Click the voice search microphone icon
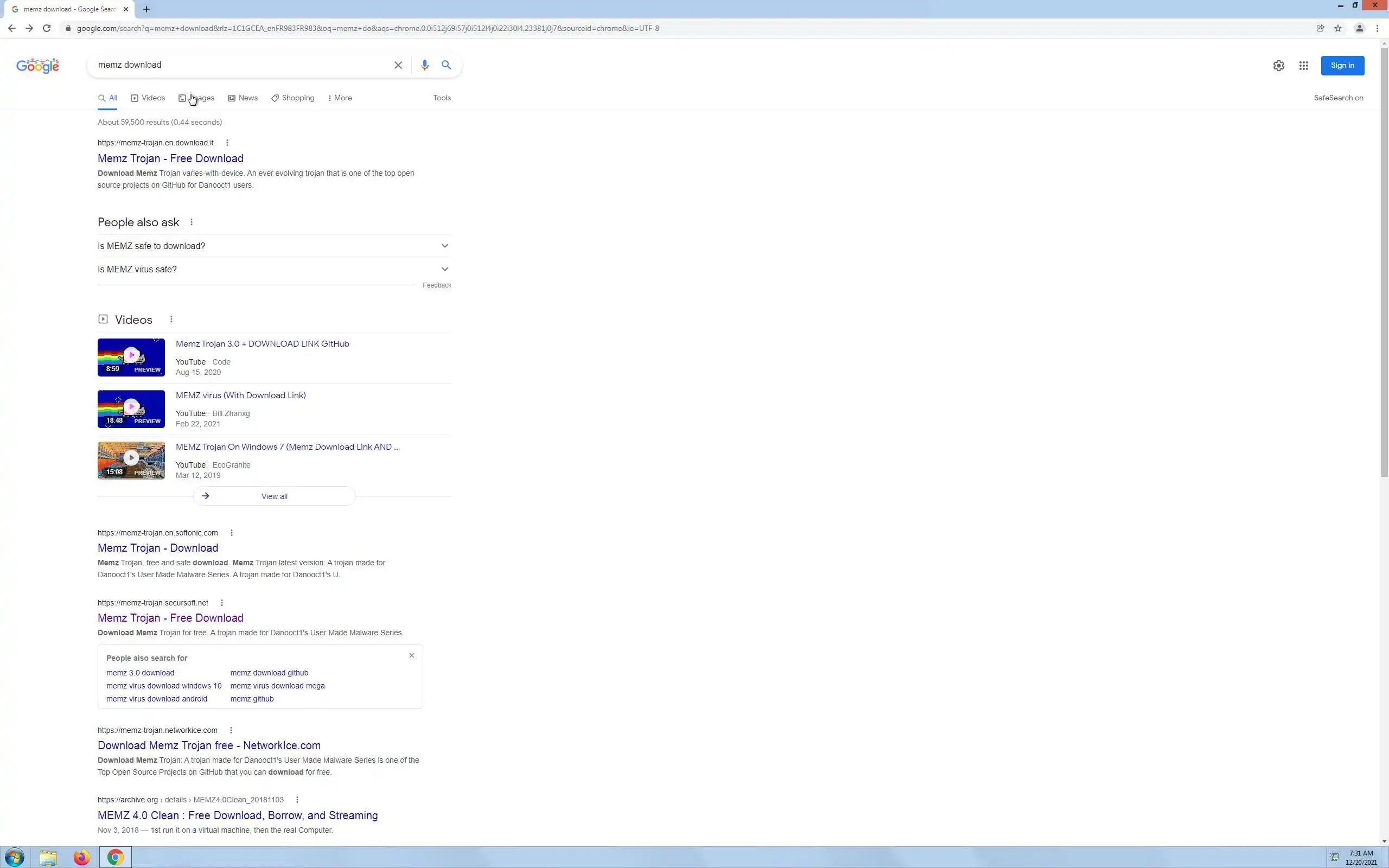Viewport: 1389px width, 868px height. pos(424,65)
